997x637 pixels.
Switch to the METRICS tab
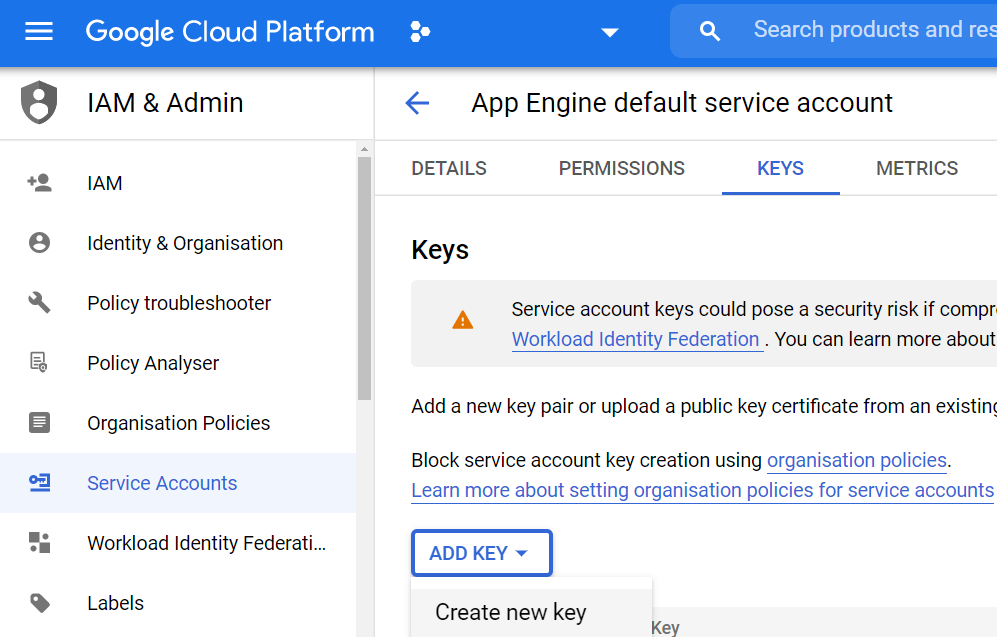point(917,168)
